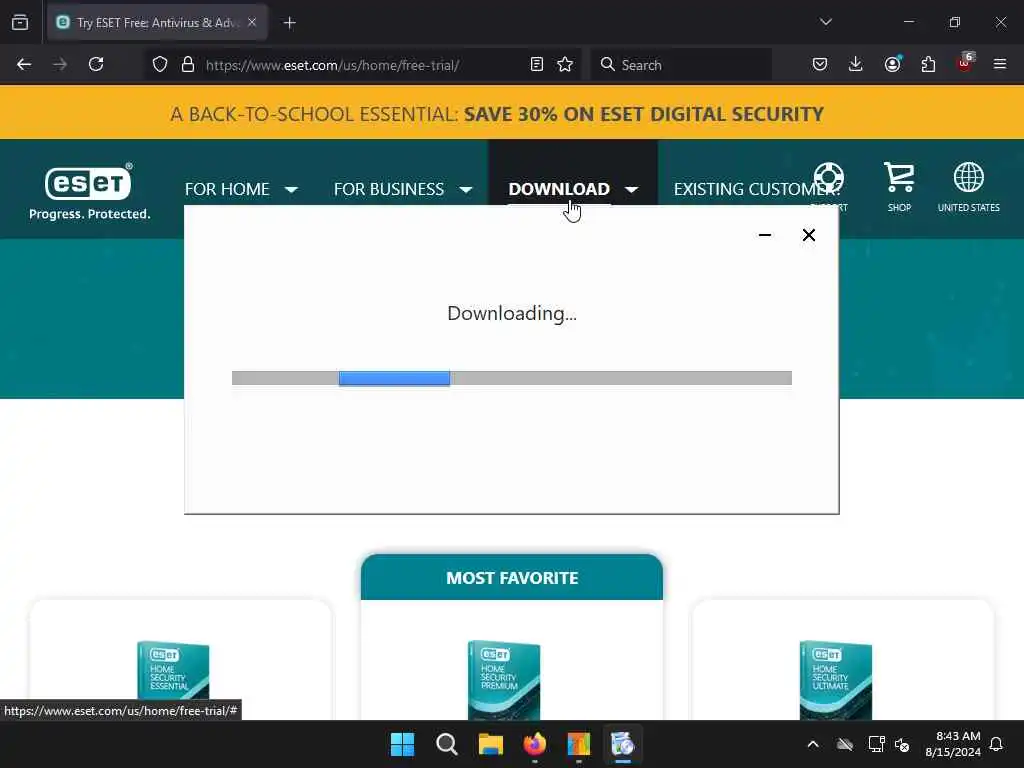Expand the FOR BUSINESS dropdown arrow
1024x768 pixels.
pos(466,190)
